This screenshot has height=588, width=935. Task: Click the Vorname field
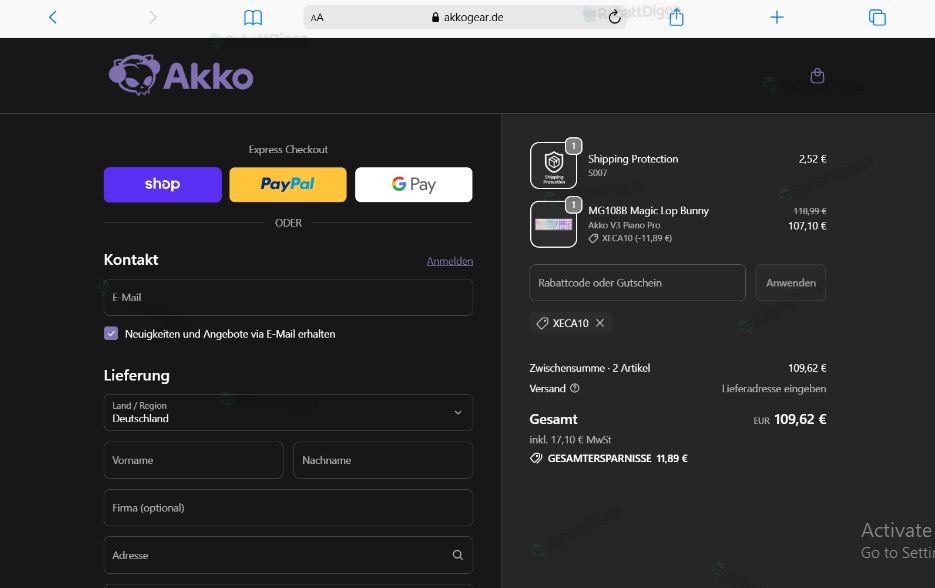coord(193,460)
